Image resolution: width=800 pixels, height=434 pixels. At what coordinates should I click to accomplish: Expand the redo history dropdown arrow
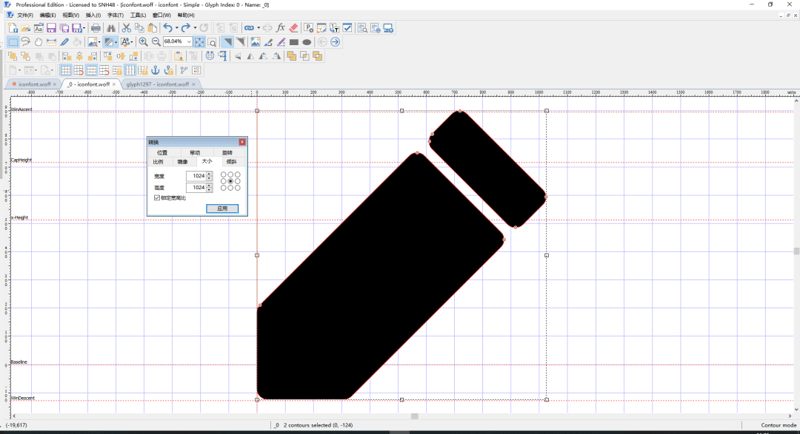(195, 29)
